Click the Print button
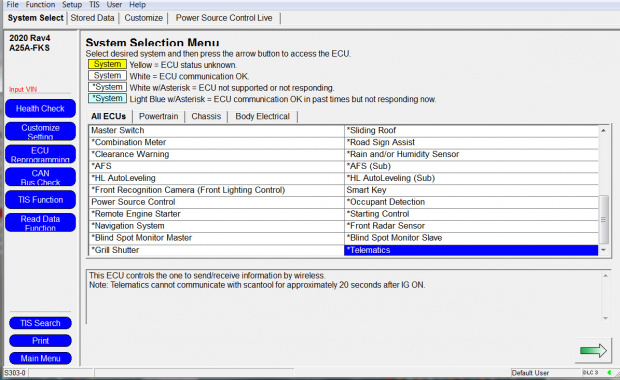 point(40,341)
